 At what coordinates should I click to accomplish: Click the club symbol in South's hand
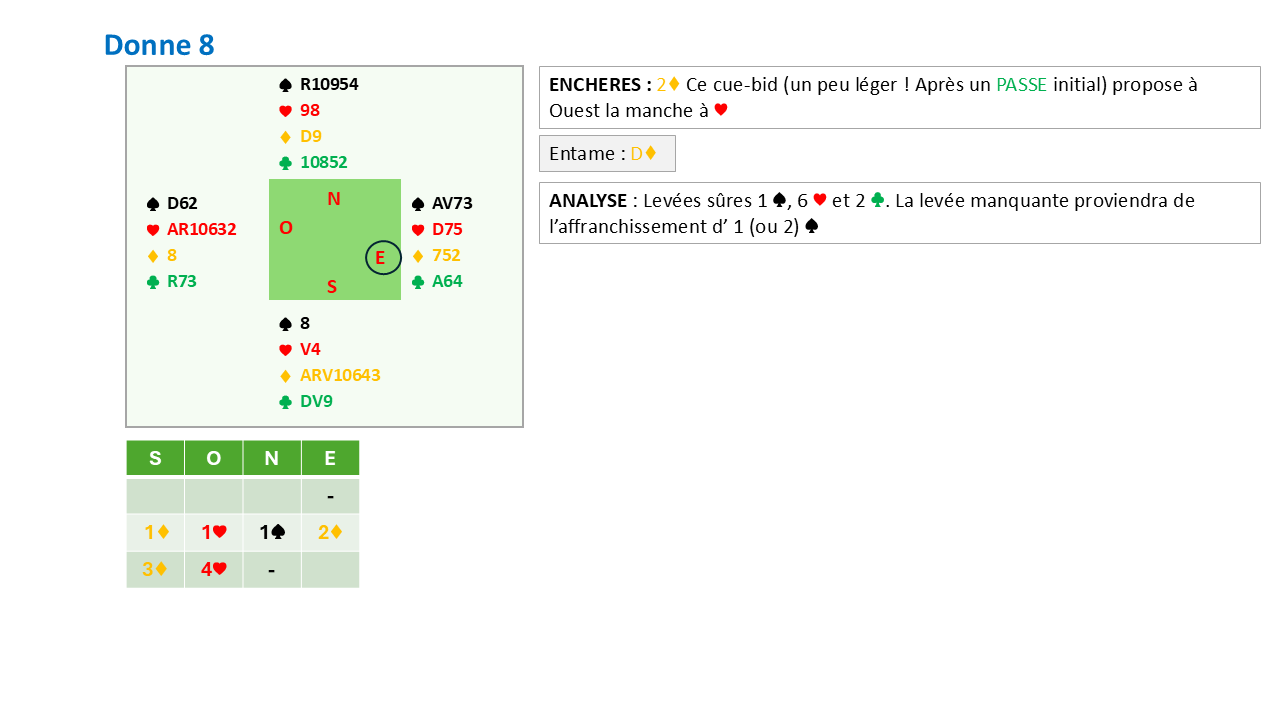click(x=286, y=402)
